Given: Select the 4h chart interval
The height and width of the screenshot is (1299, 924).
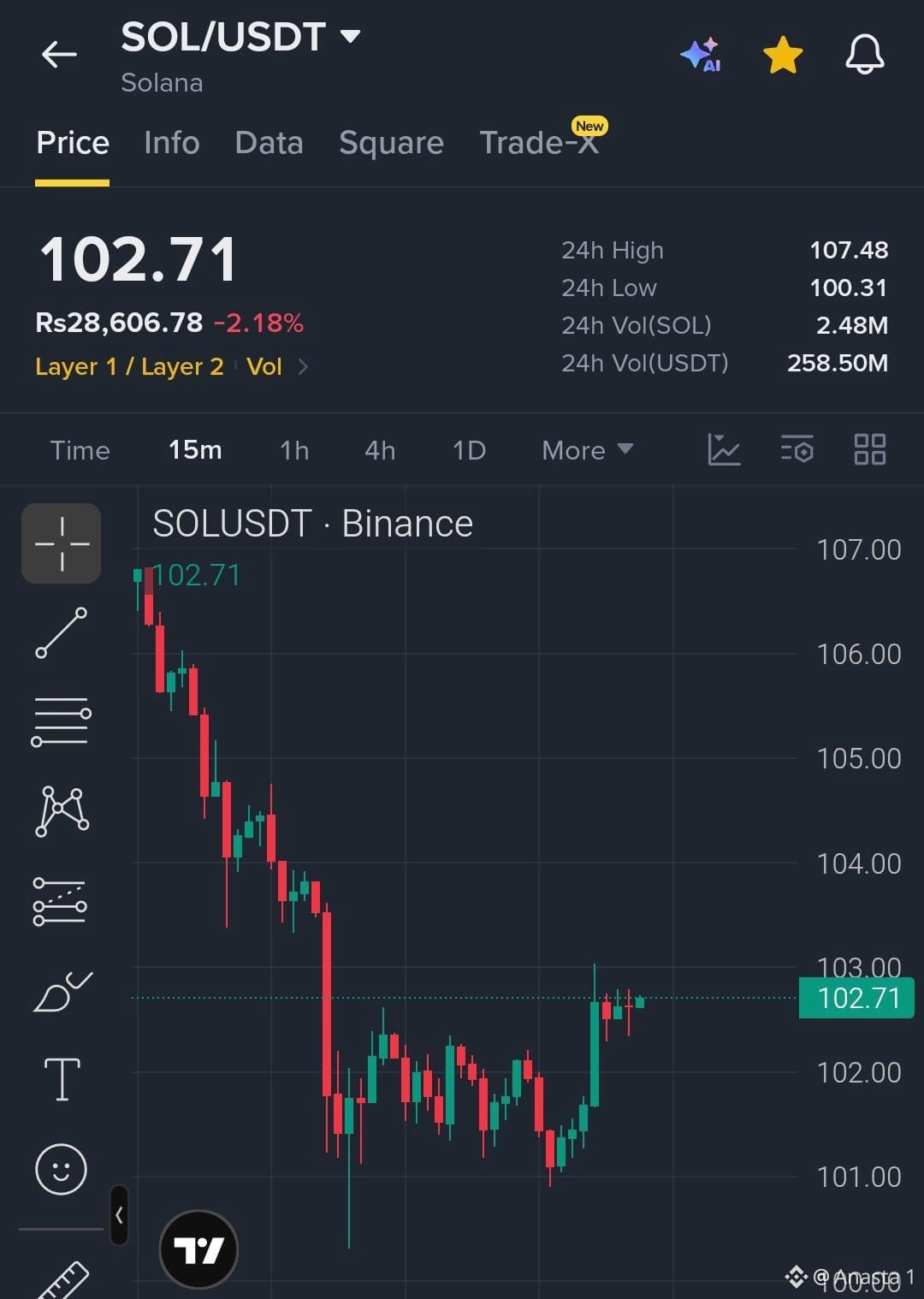Looking at the screenshot, I should click(x=380, y=450).
